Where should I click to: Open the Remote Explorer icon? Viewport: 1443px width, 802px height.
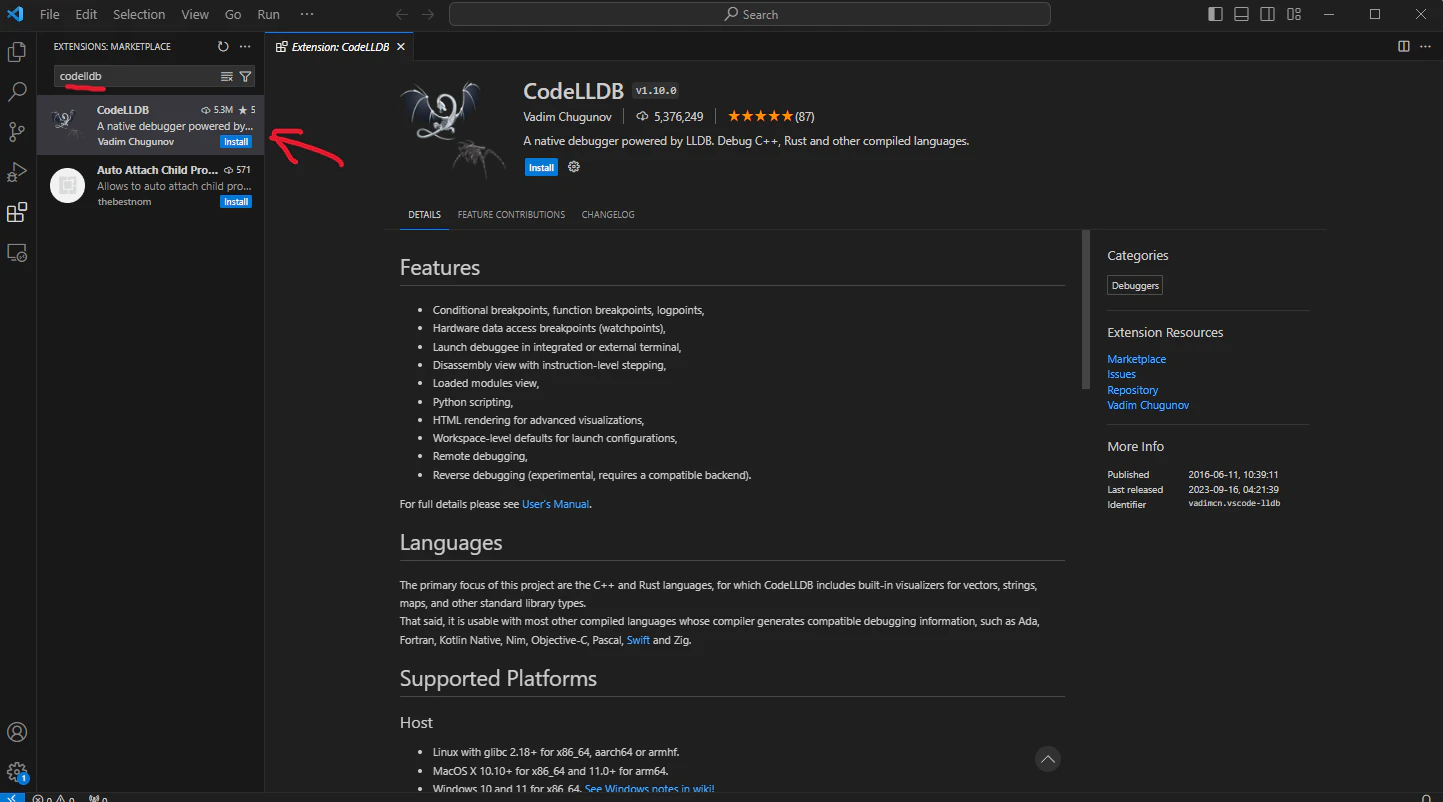[17, 253]
